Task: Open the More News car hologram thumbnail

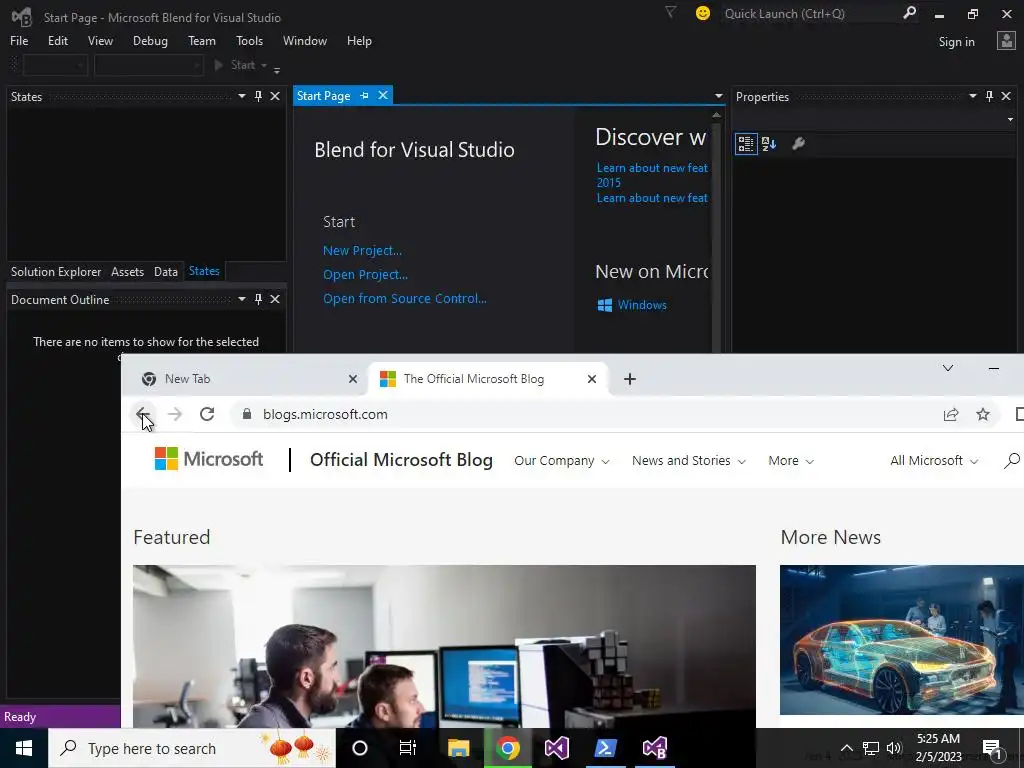Action: (x=902, y=640)
